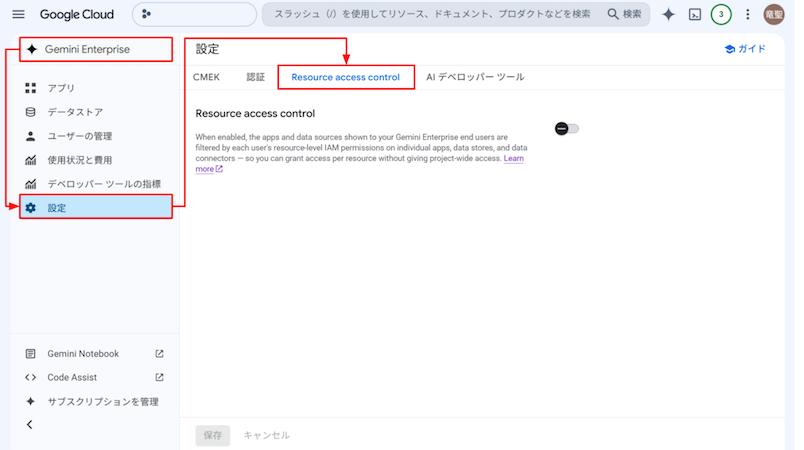
Task: Click the Gemini Notebook page icon
Action: tap(31, 354)
